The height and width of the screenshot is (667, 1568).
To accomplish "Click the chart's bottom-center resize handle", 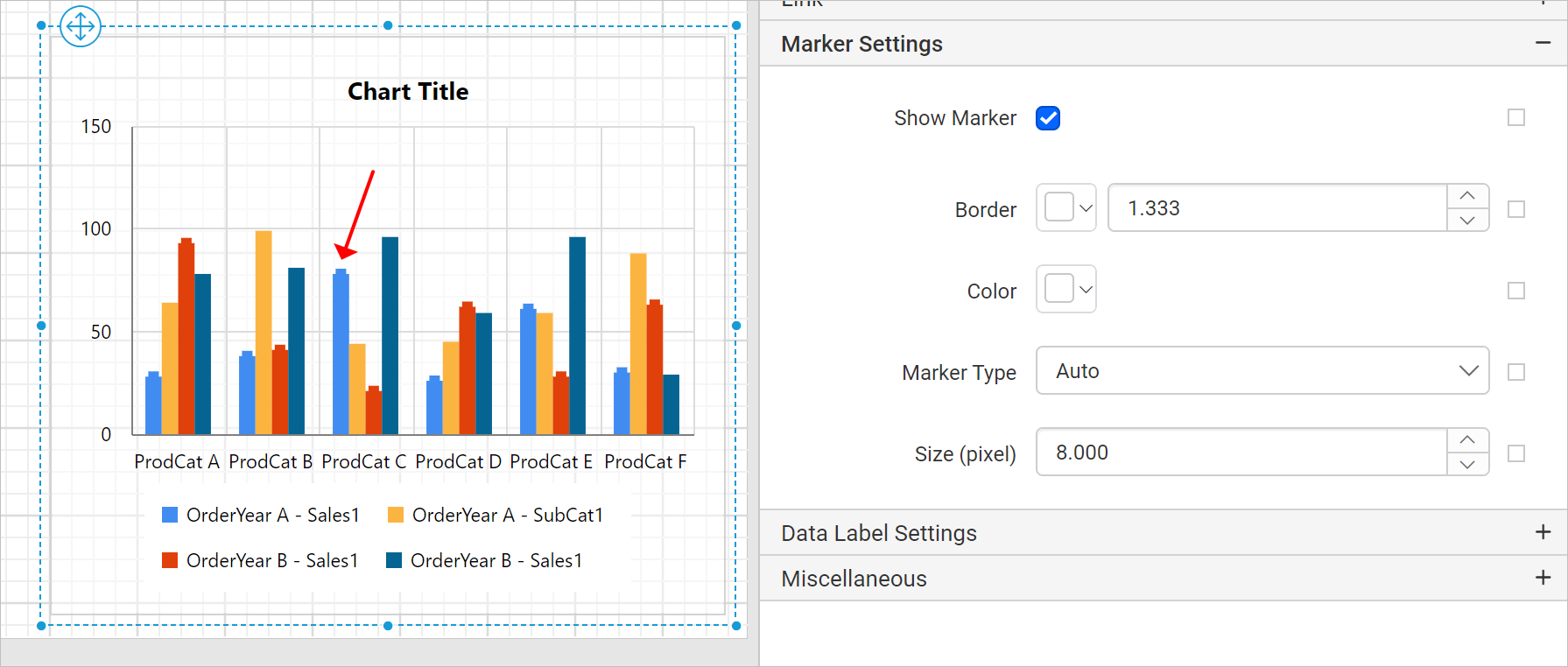I will (388, 626).
